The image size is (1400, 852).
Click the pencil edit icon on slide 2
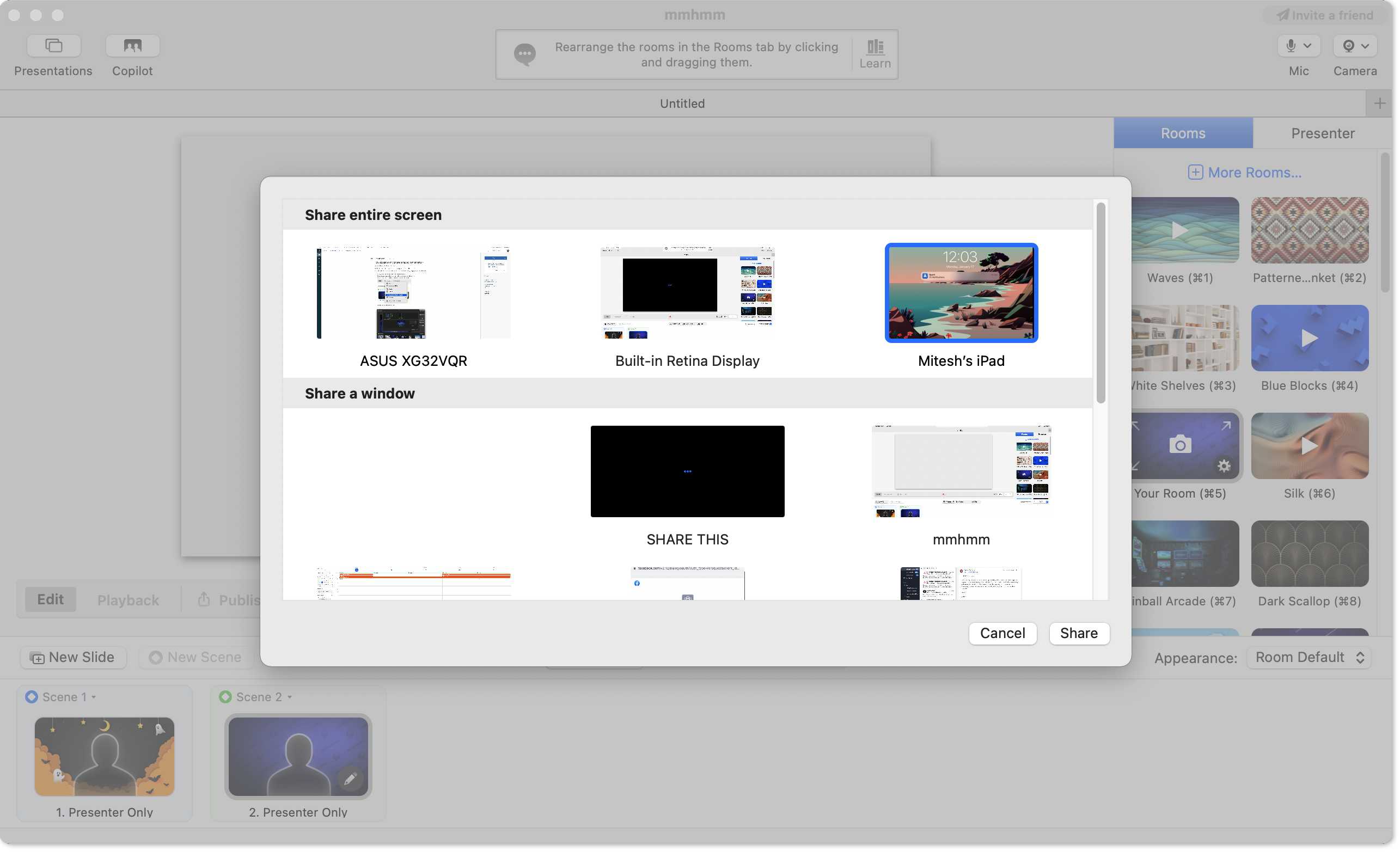[351, 779]
